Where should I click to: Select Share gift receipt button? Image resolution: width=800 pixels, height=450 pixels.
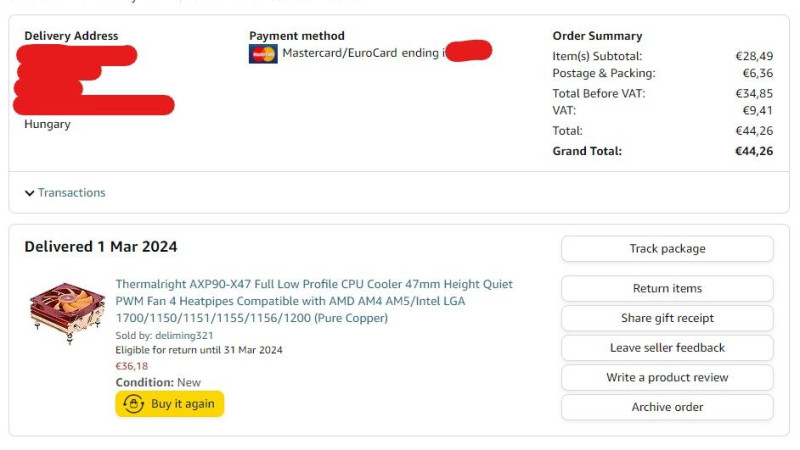pyautogui.click(x=667, y=318)
